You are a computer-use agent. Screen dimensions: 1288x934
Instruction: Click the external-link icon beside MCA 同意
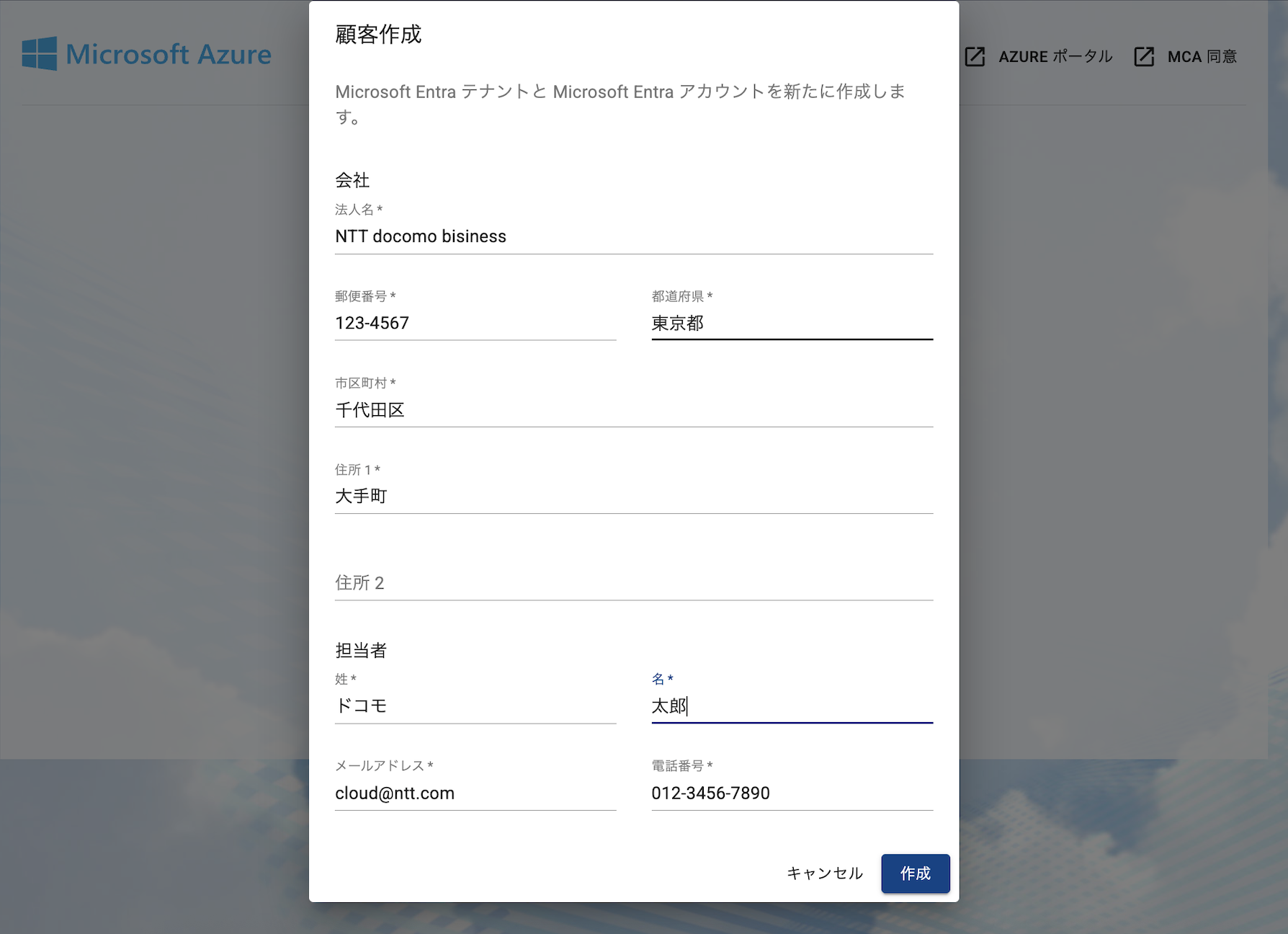point(1144,56)
